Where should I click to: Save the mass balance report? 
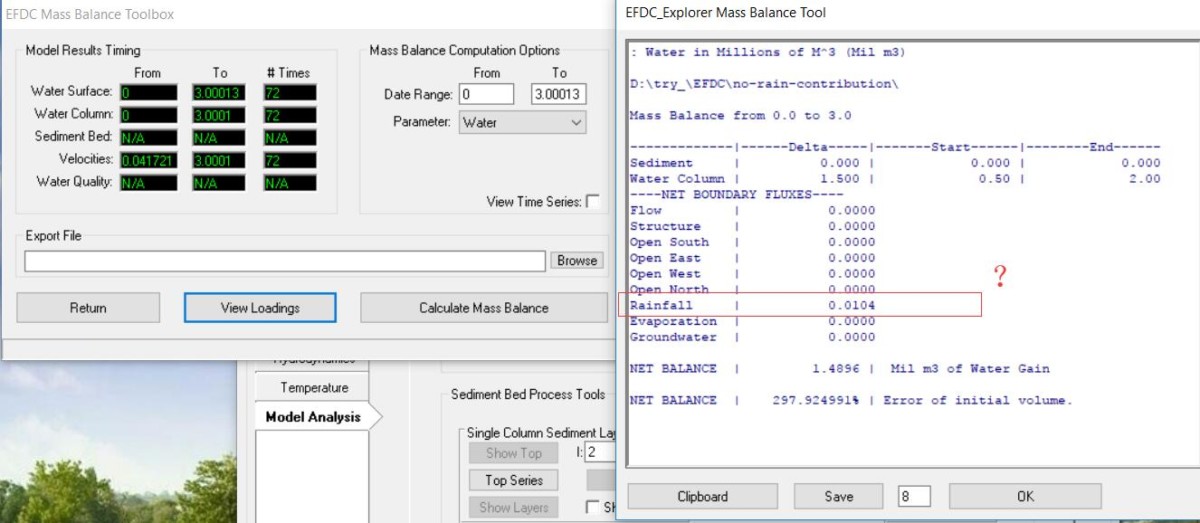[839, 496]
